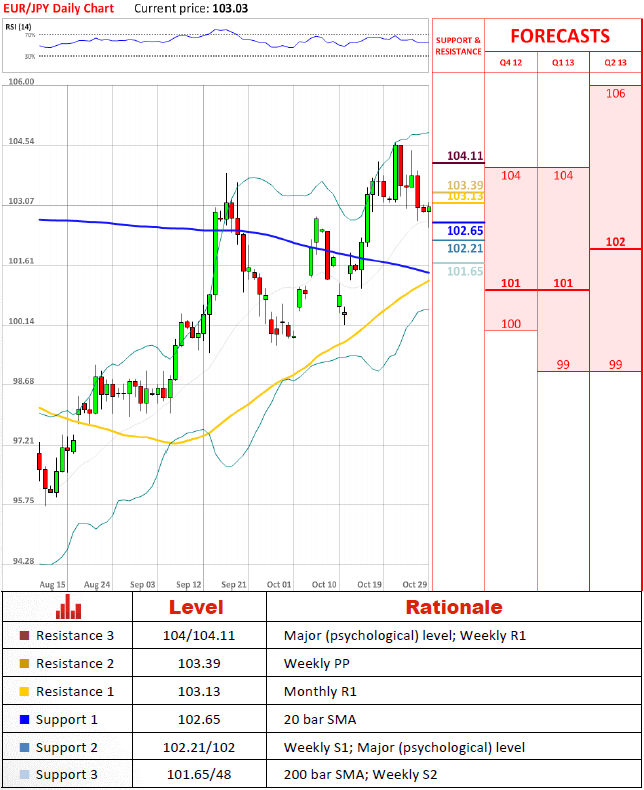The width and height of the screenshot is (644, 790).
Task: Click the 200 bar SMA; Weekly S2 cell
Action: [x=360, y=776]
